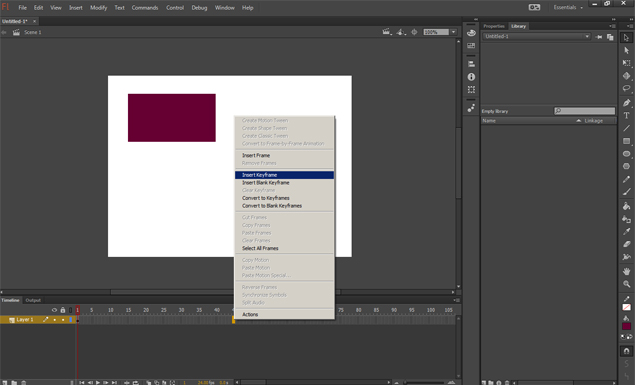The image size is (635, 385).
Task: Choose Insert Keyframe from context menu
Action: [x=284, y=175]
